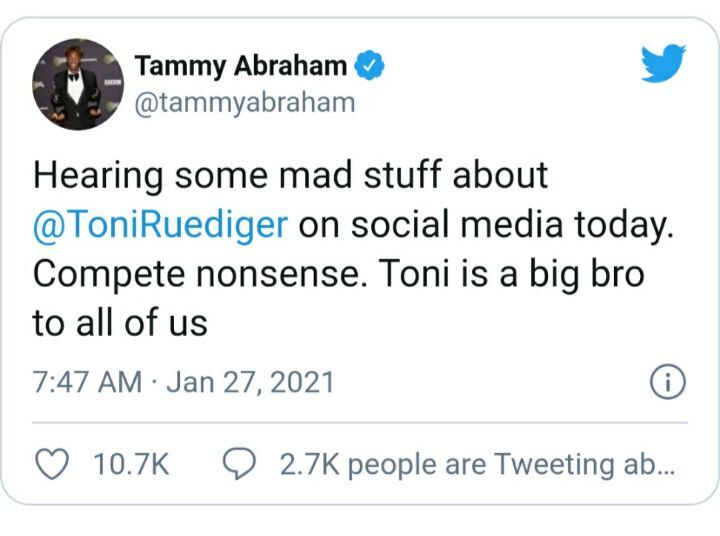
Task: Click the reply speech bubble icon
Action: pos(240,464)
